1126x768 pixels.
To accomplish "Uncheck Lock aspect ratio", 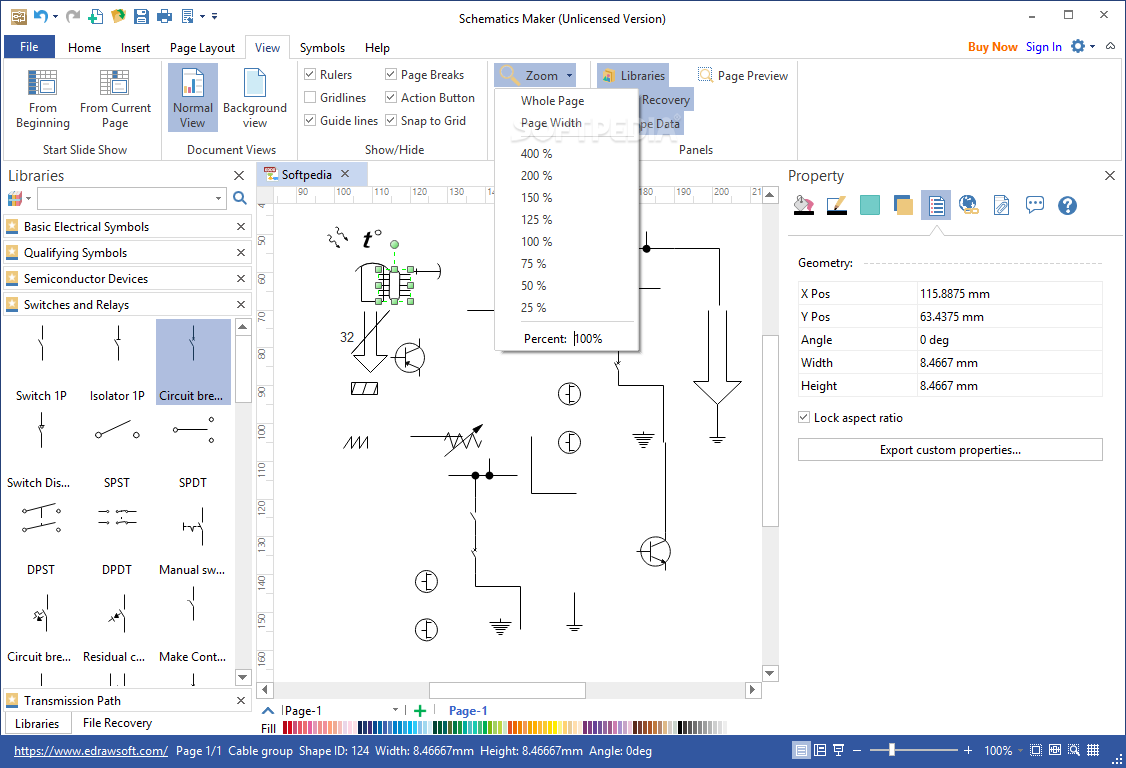I will [x=804, y=417].
